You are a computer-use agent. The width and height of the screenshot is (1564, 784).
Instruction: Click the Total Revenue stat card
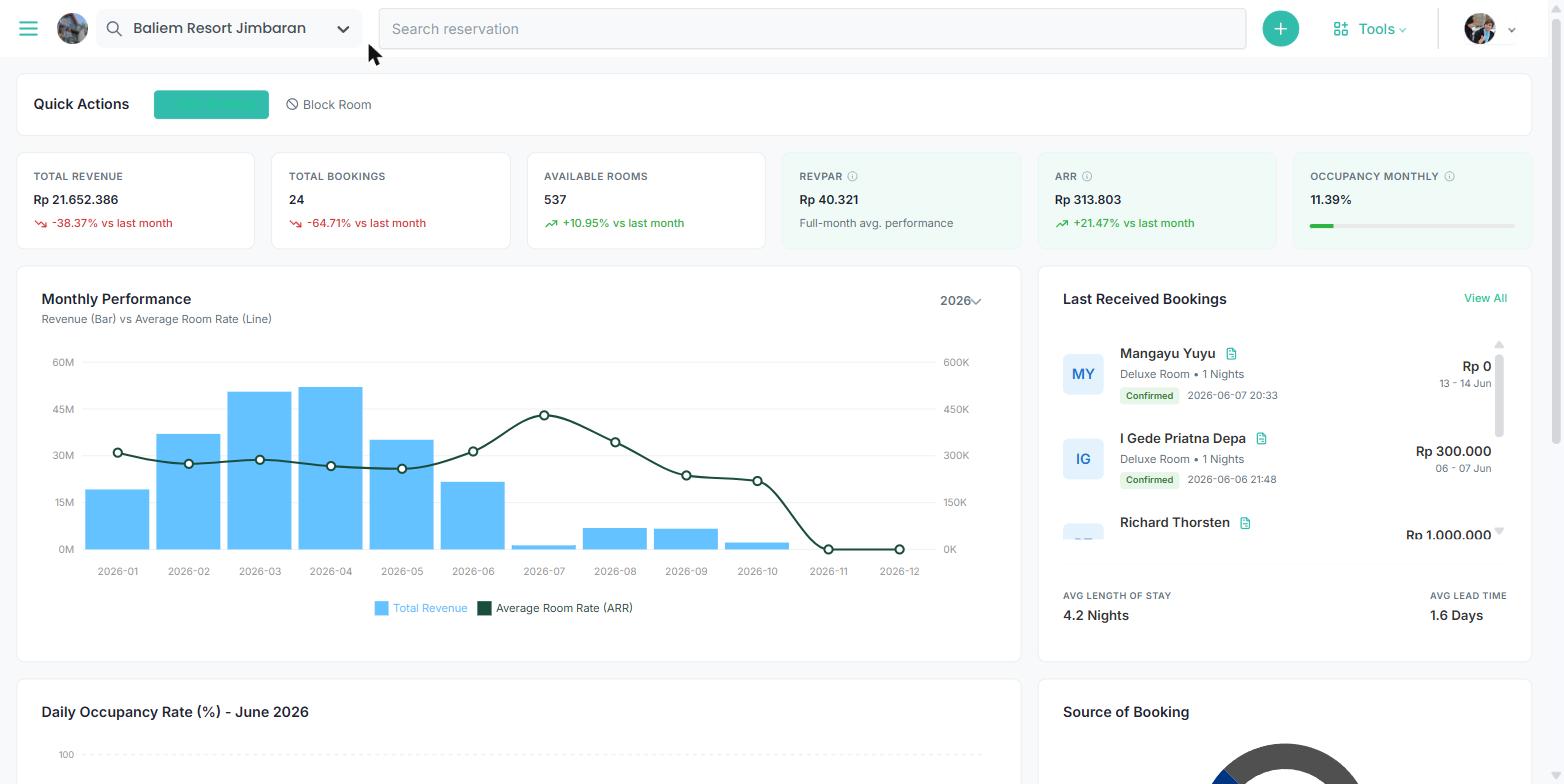point(135,200)
